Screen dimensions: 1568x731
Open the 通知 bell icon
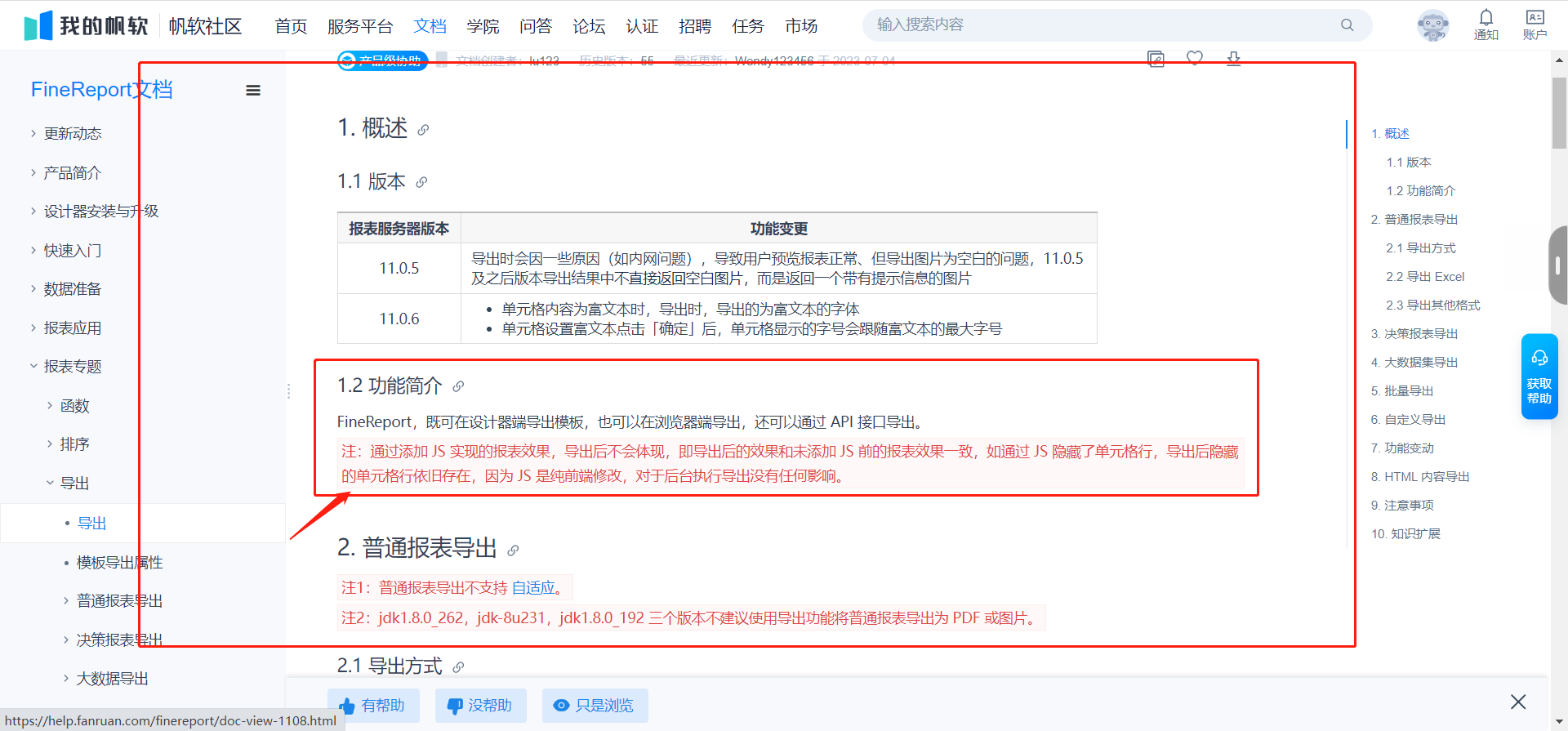[1486, 25]
